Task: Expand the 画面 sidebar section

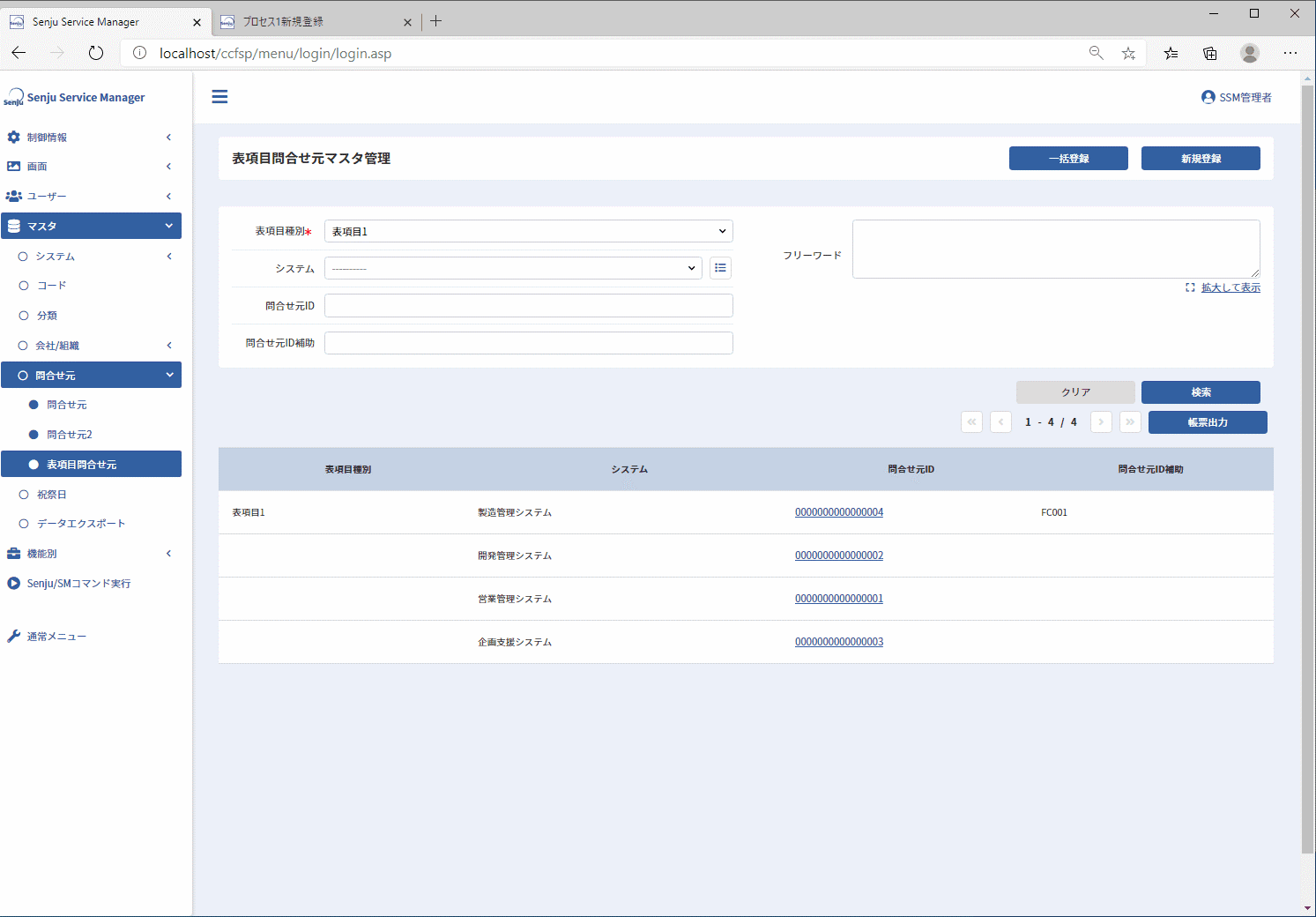Action: pos(91,167)
